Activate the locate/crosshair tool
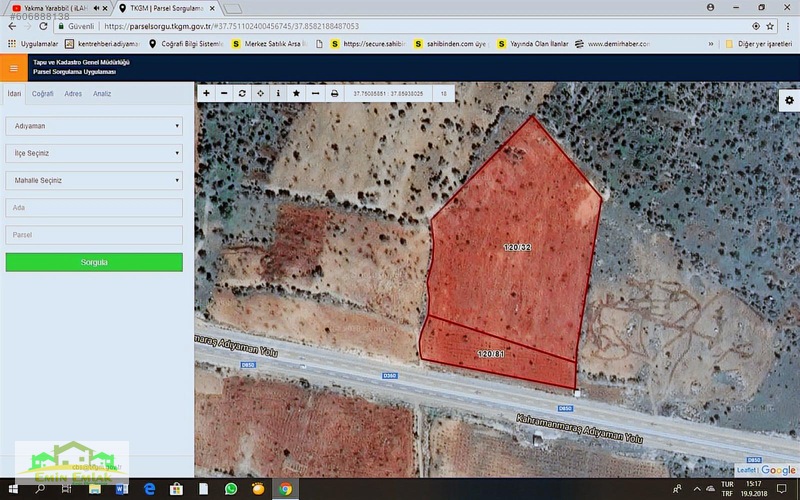The width and height of the screenshot is (800, 500). (260, 93)
